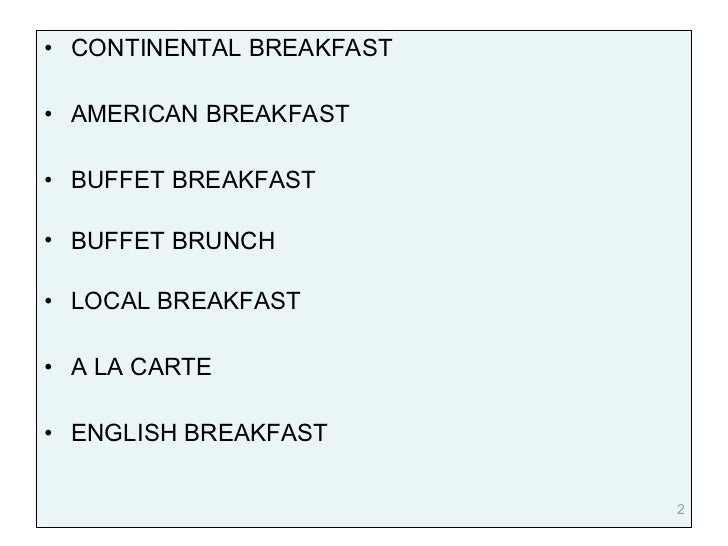Click the ENGLISH BREAKFAST line
The height and width of the screenshot is (546, 728).
pyautogui.click(x=199, y=434)
